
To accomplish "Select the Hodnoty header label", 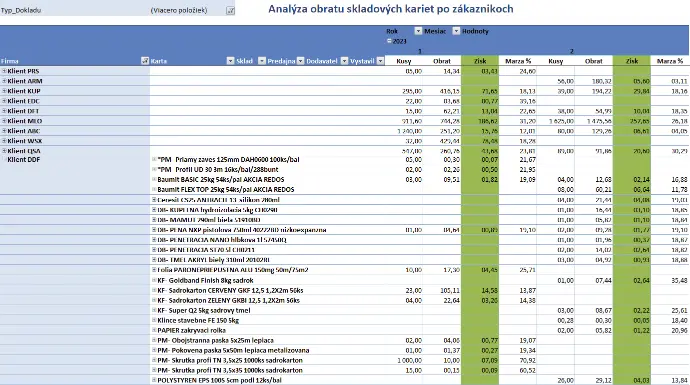I will point(475,31).
